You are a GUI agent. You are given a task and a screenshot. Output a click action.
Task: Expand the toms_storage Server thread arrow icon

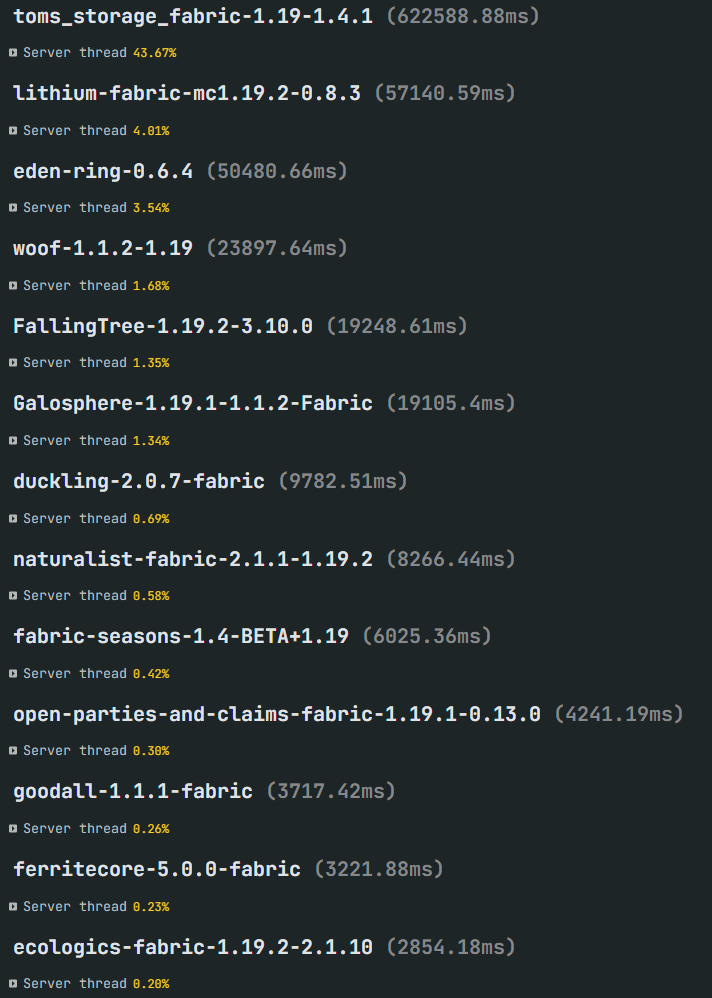coord(13,52)
